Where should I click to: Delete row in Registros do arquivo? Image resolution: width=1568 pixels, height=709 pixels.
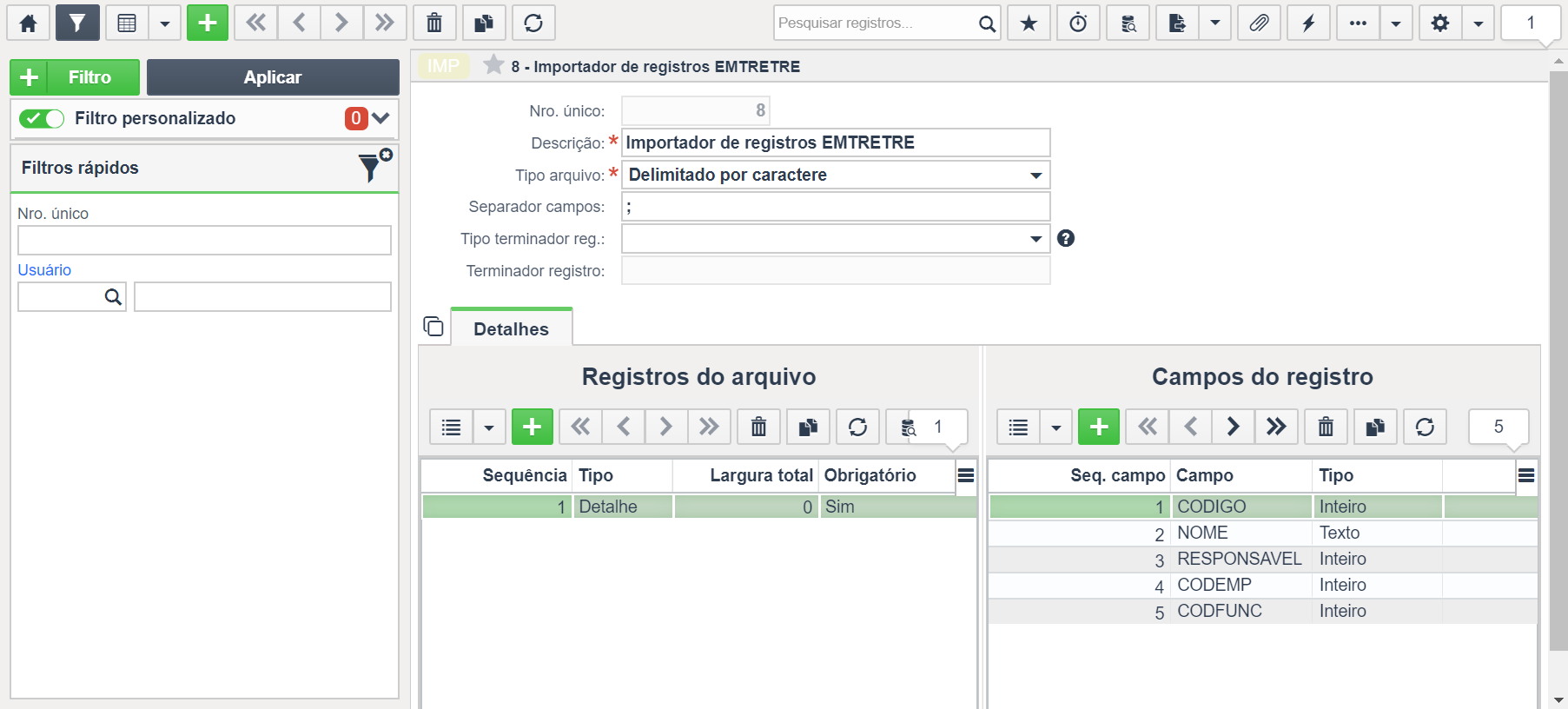[x=759, y=427]
